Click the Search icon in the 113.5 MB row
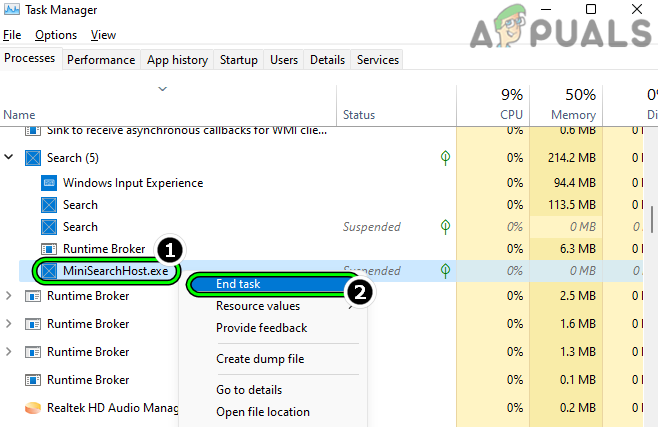 [x=49, y=205]
